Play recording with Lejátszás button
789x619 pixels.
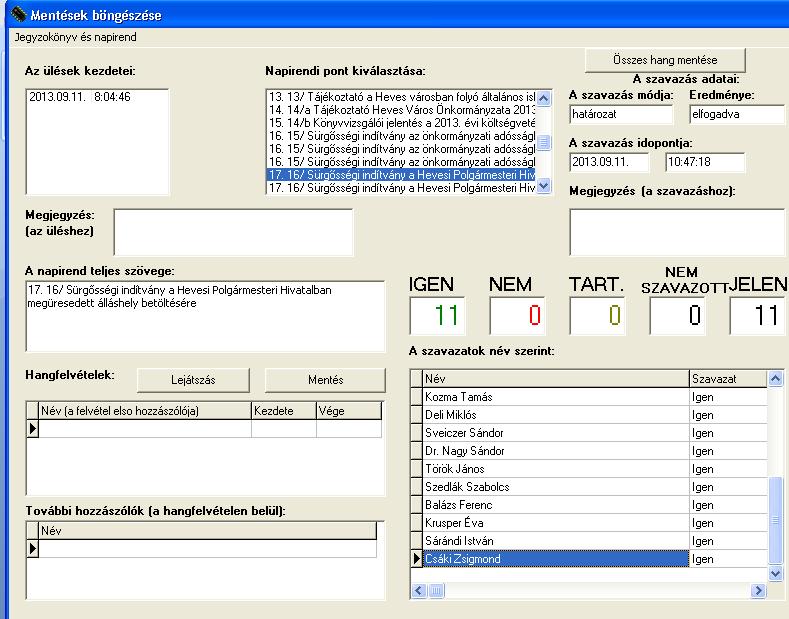click(193, 380)
